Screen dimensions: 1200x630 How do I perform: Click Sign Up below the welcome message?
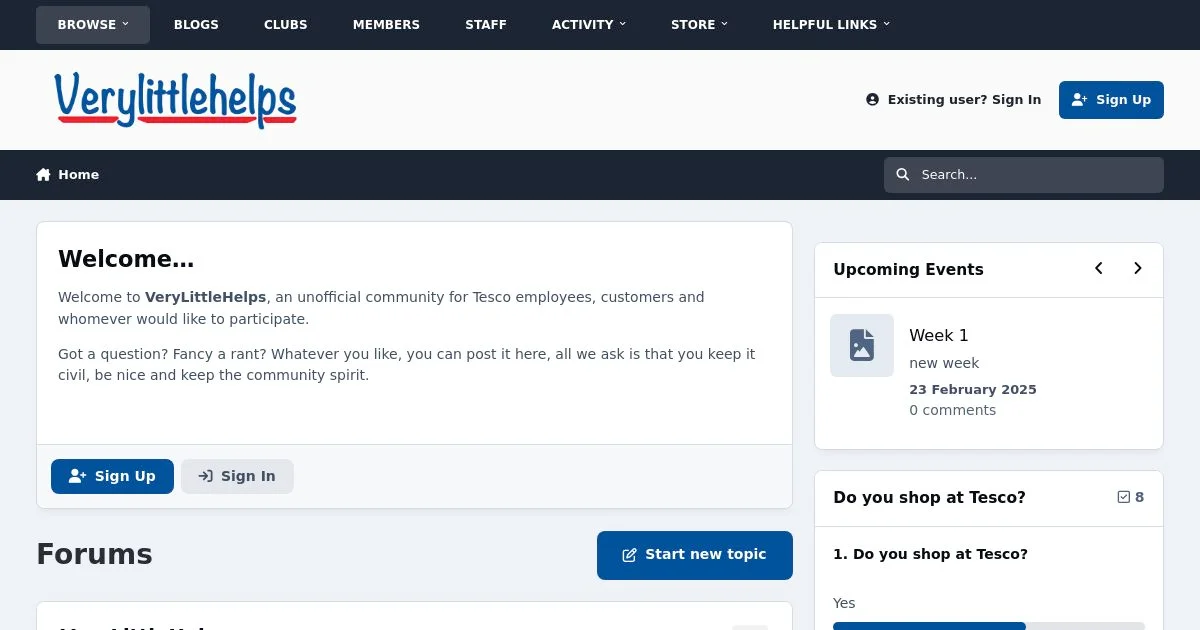112,476
